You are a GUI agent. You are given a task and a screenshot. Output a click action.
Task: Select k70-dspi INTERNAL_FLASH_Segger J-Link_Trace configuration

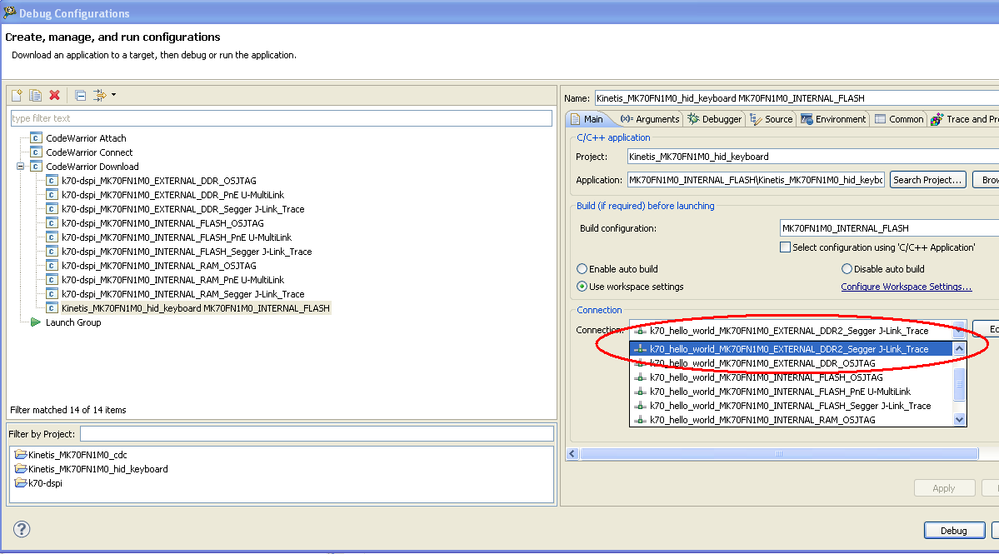coord(187,252)
